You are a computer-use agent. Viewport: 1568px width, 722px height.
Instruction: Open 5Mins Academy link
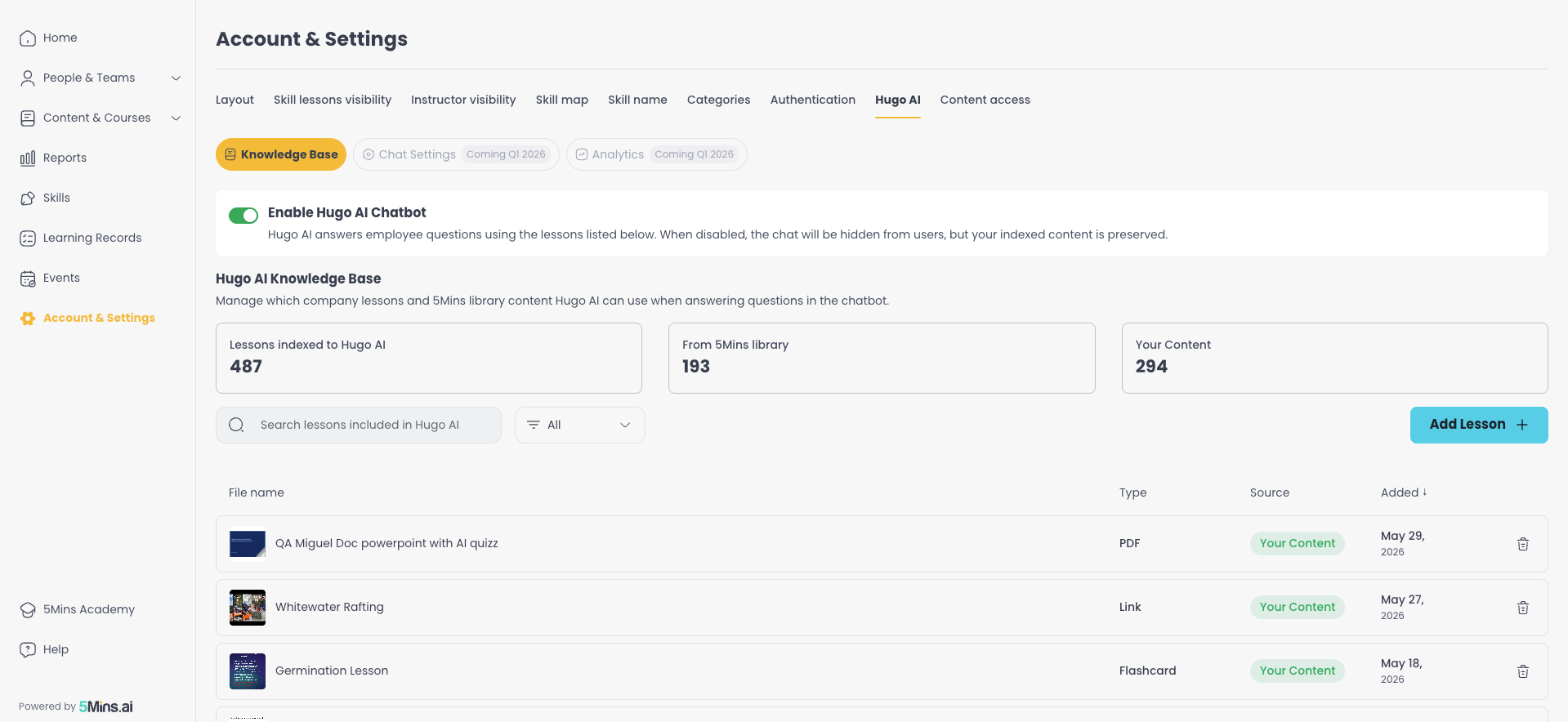coord(89,610)
